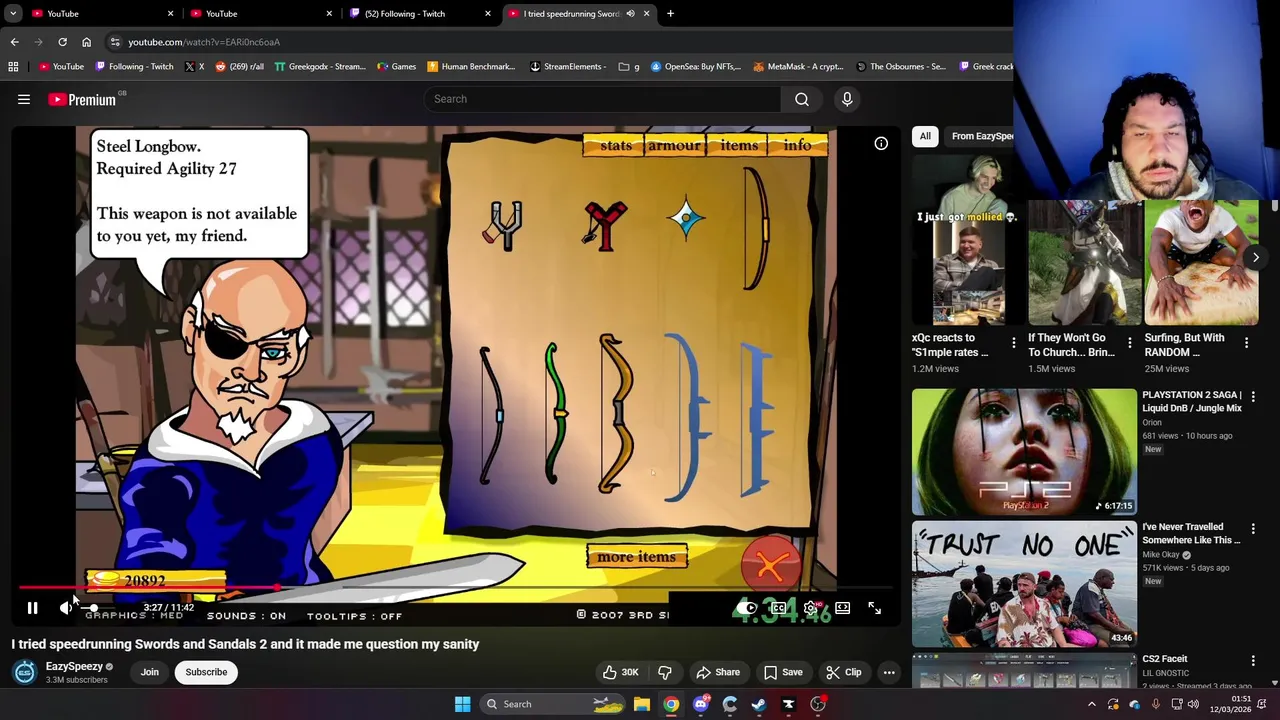Reload the current page
1280x720 pixels.
pyautogui.click(x=62, y=42)
